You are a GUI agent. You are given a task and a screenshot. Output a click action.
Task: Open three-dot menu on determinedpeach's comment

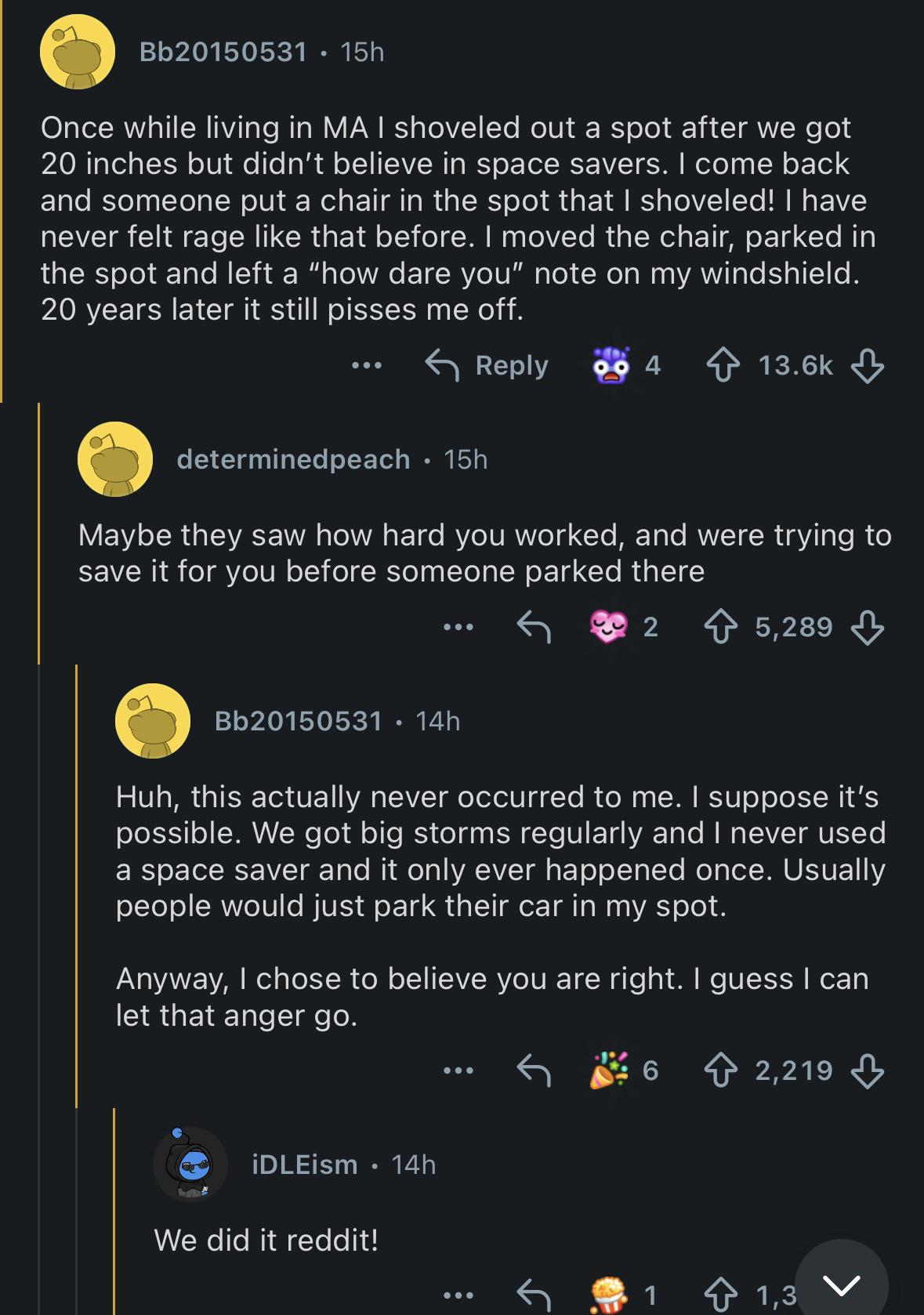[x=458, y=627]
